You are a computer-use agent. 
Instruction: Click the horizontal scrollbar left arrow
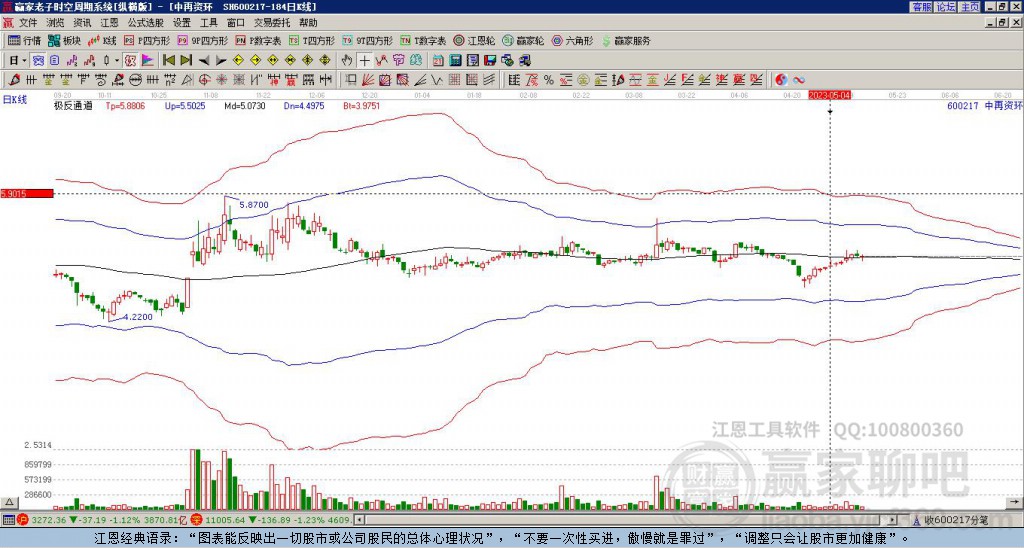(x=359, y=520)
